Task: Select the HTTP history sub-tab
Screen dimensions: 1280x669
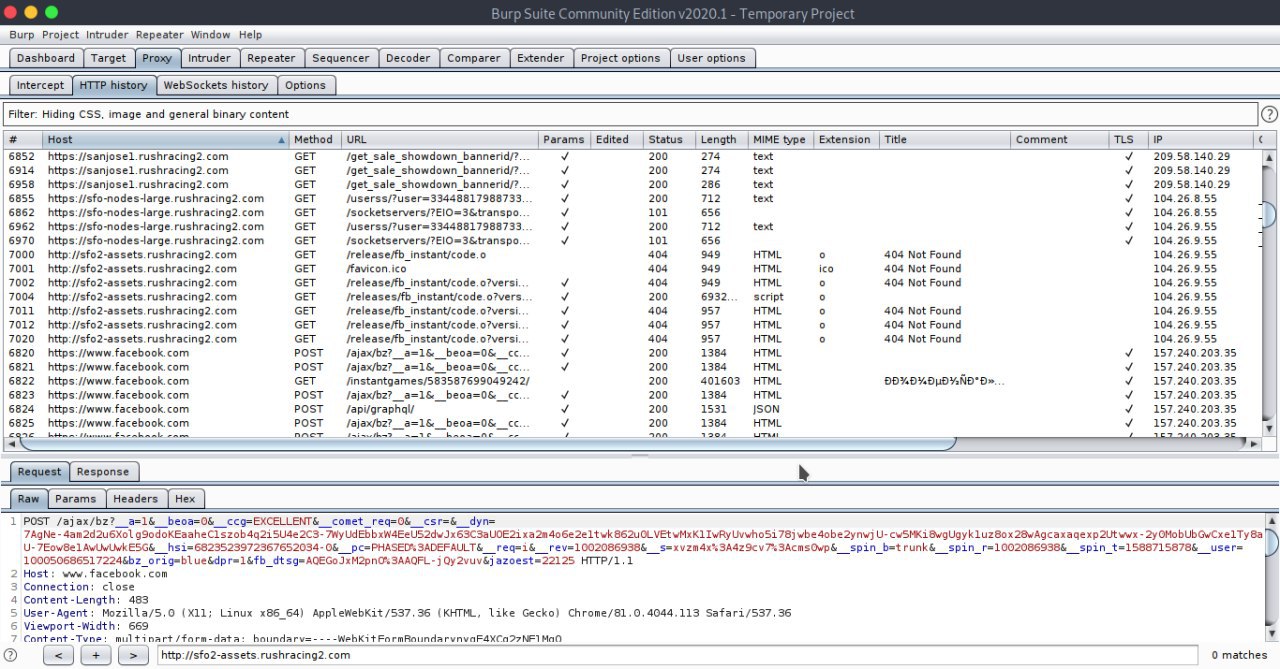Action: click(113, 85)
